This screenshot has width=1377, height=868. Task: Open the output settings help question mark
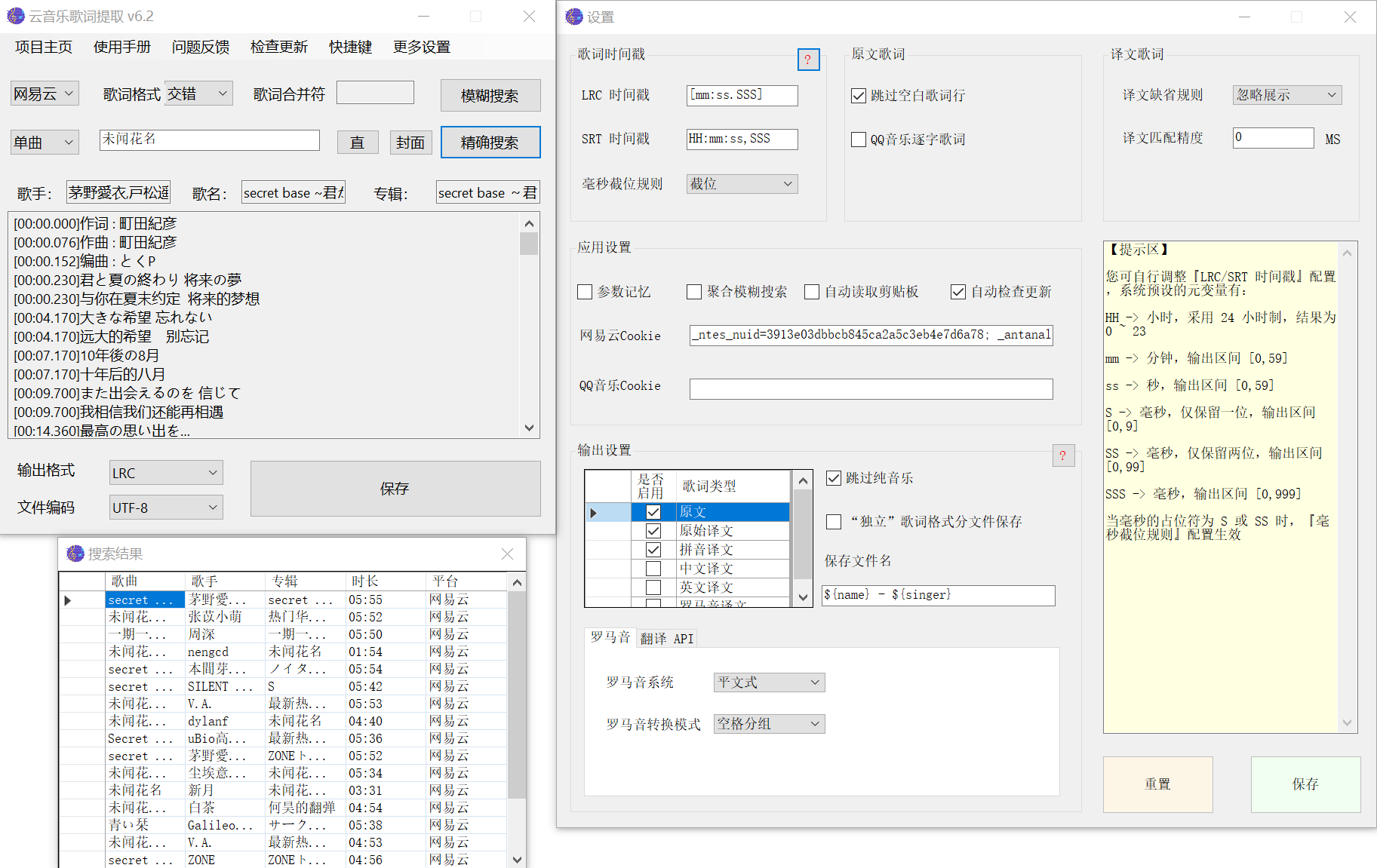(1063, 455)
